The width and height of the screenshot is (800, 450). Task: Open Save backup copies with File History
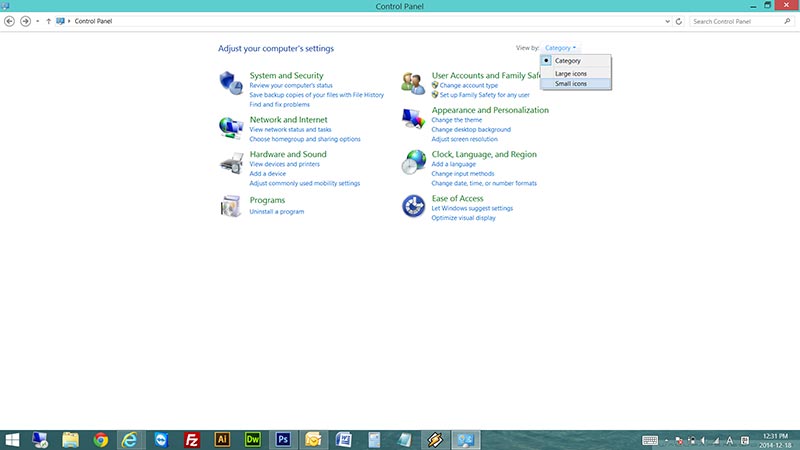click(316, 95)
